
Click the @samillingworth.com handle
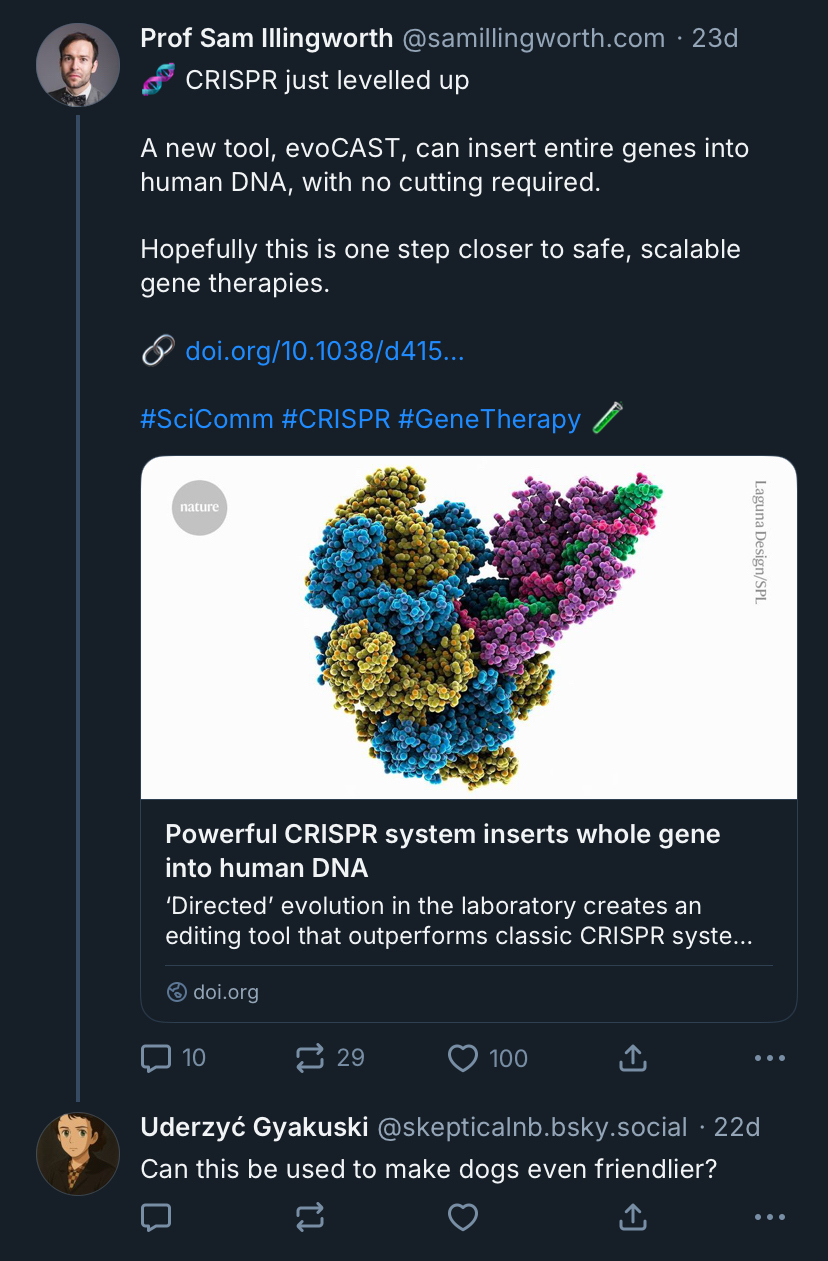(533, 39)
